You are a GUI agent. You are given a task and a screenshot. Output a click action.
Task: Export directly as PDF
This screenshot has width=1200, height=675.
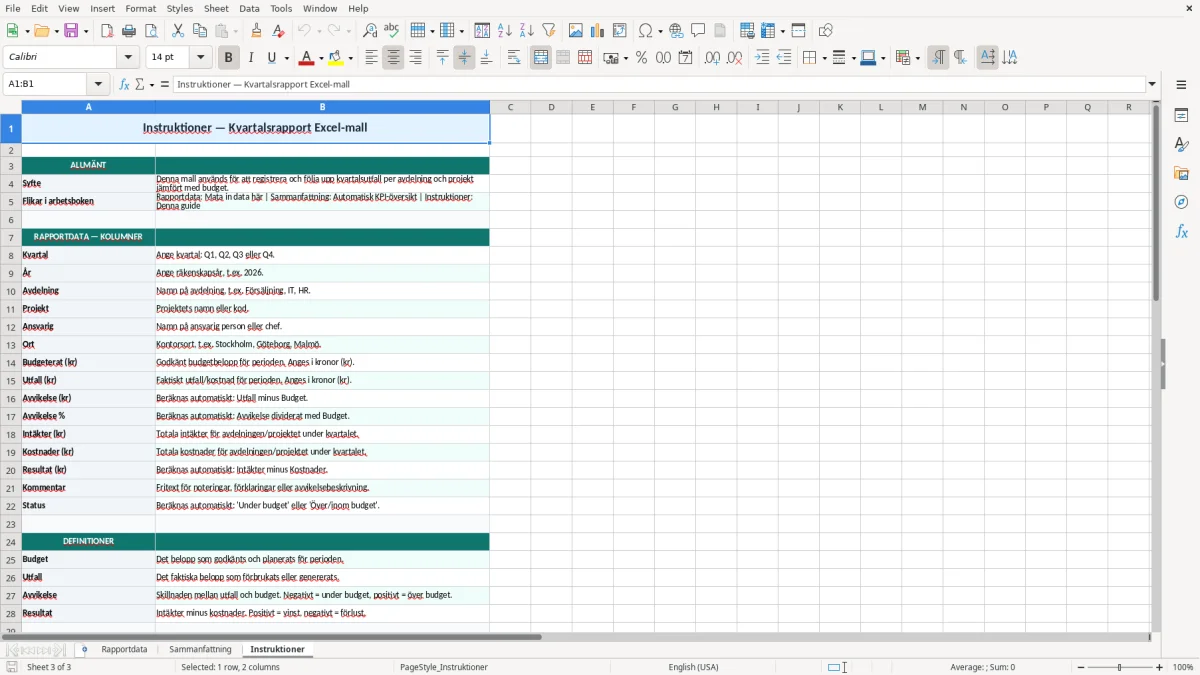click(107, 31)
